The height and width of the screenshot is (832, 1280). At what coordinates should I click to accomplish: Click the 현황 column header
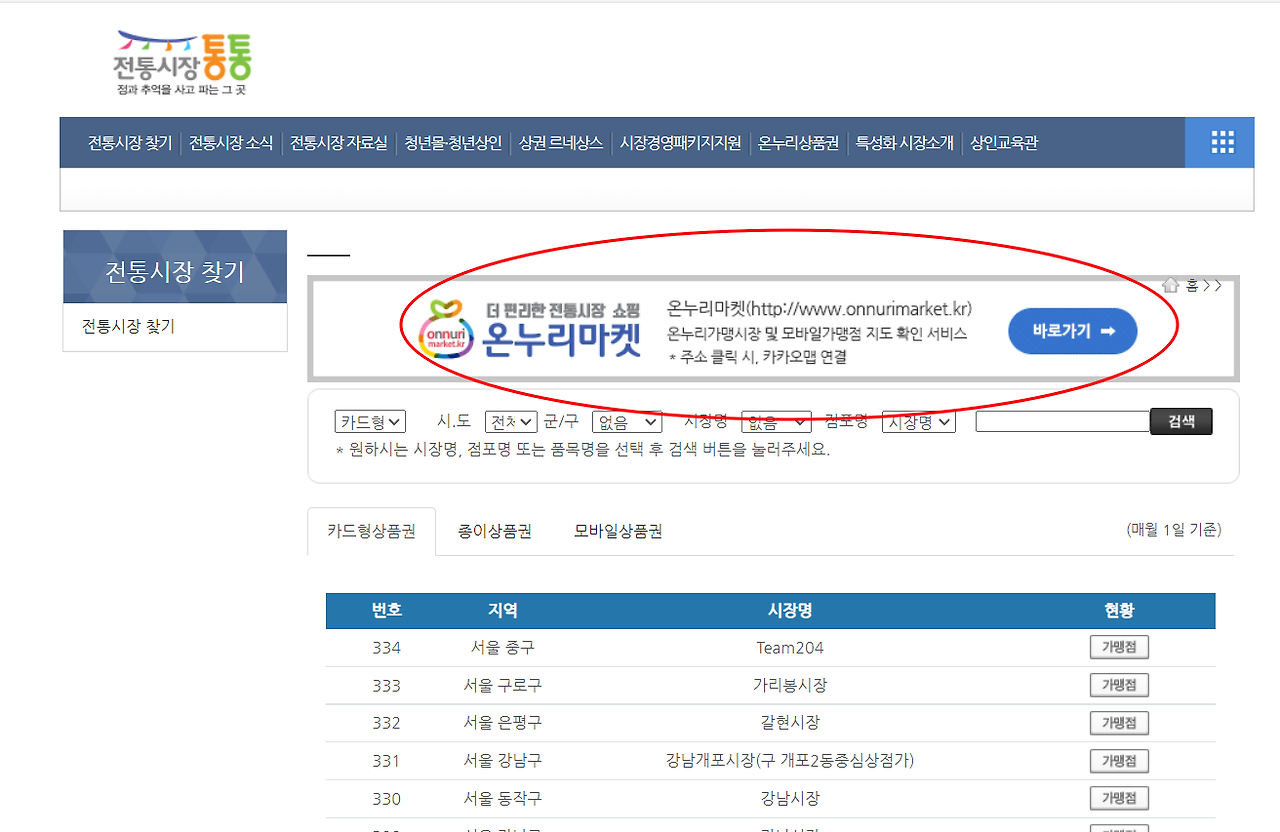click(x=1120, y=611)
